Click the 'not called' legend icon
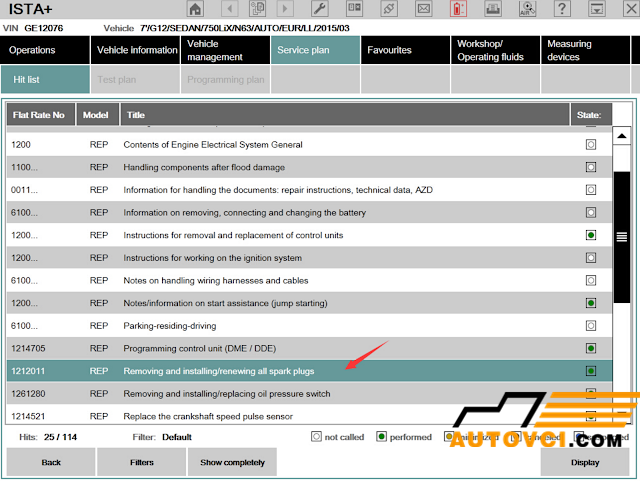The width and height of the screenshot is (640, 481). [316, 437]
